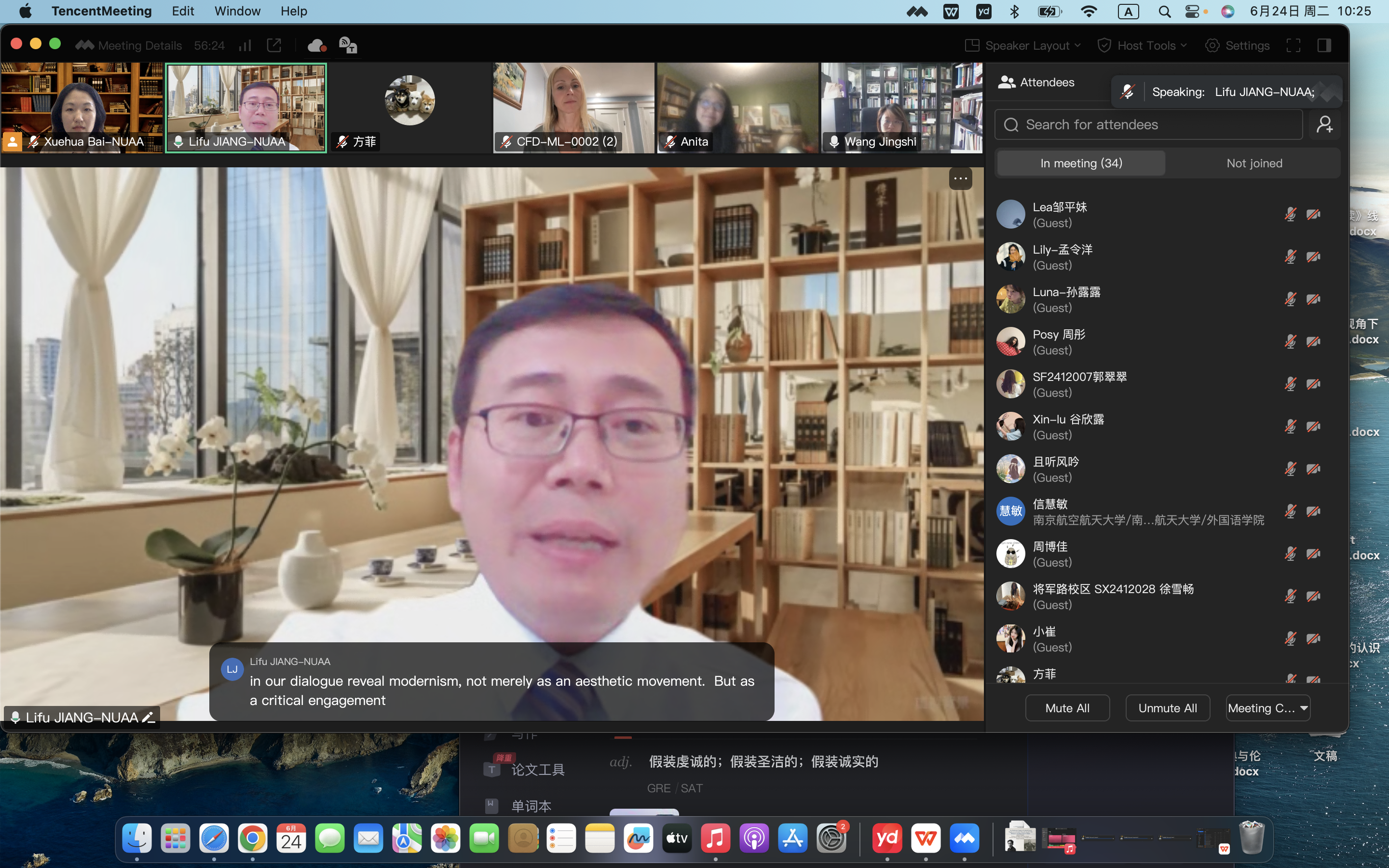Enter full screen mode icon

click(x=1293, y=45)
